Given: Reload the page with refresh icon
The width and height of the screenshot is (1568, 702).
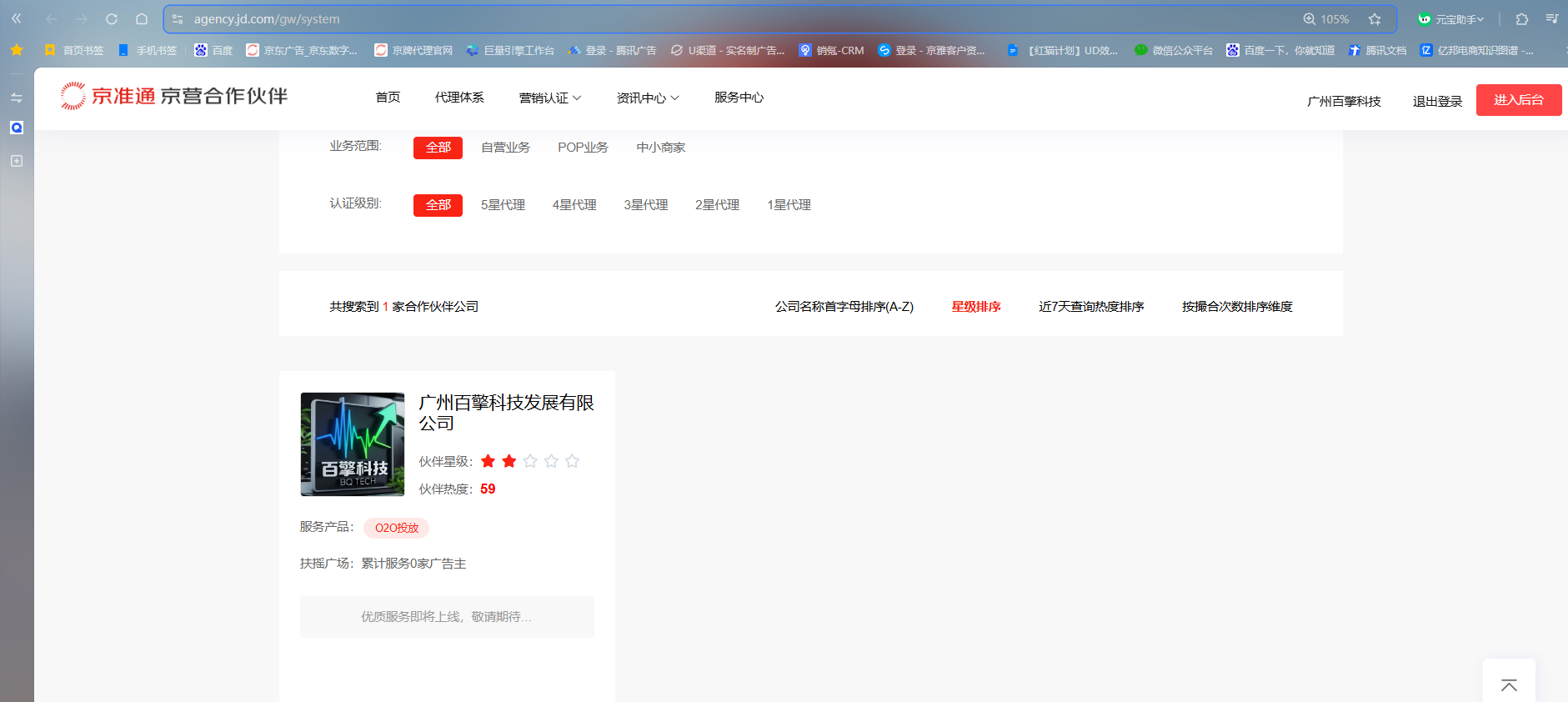Looking at the screenshot, I should point(112,19).
